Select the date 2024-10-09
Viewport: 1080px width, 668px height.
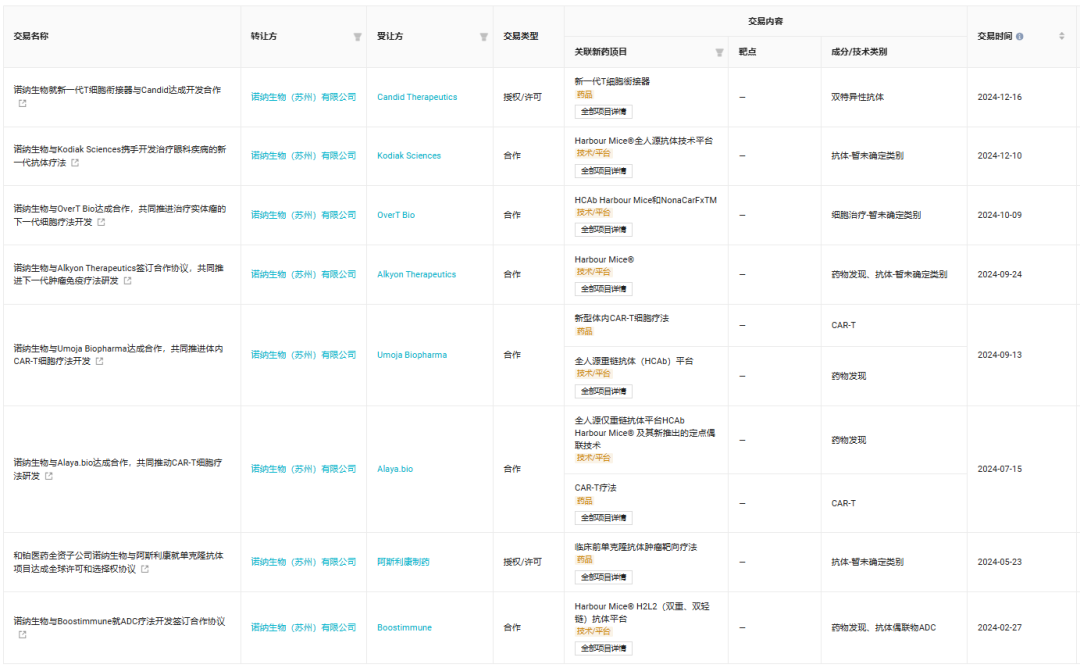click(999, 215)
